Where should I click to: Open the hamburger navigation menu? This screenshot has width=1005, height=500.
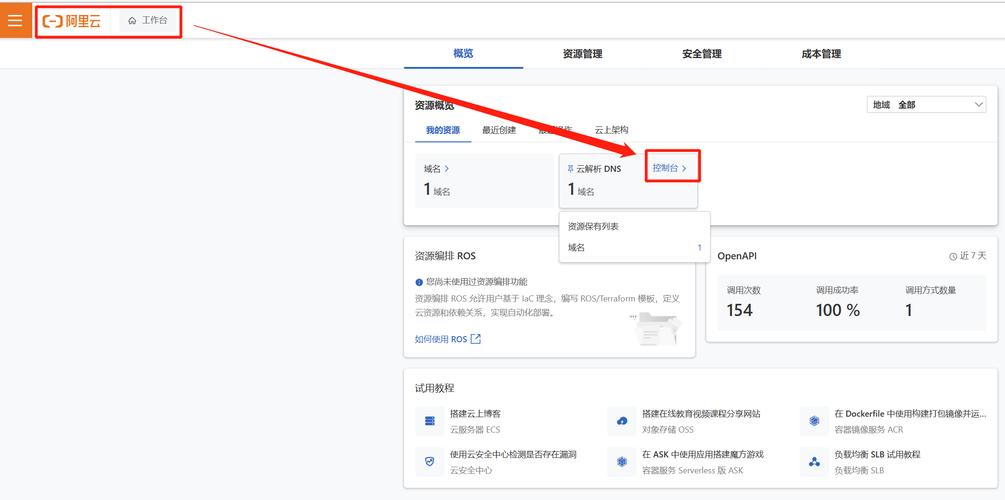tap(15, 20)
